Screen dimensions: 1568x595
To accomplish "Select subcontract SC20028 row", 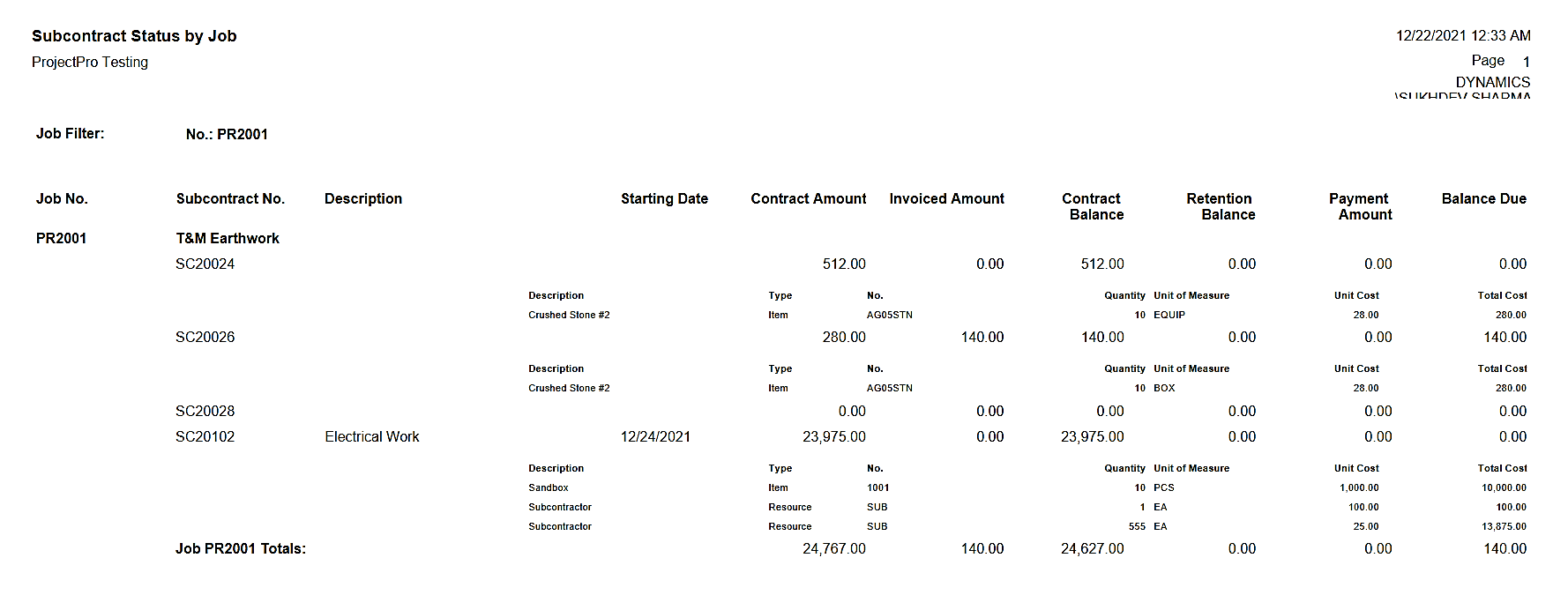I will tap(205, 411).
